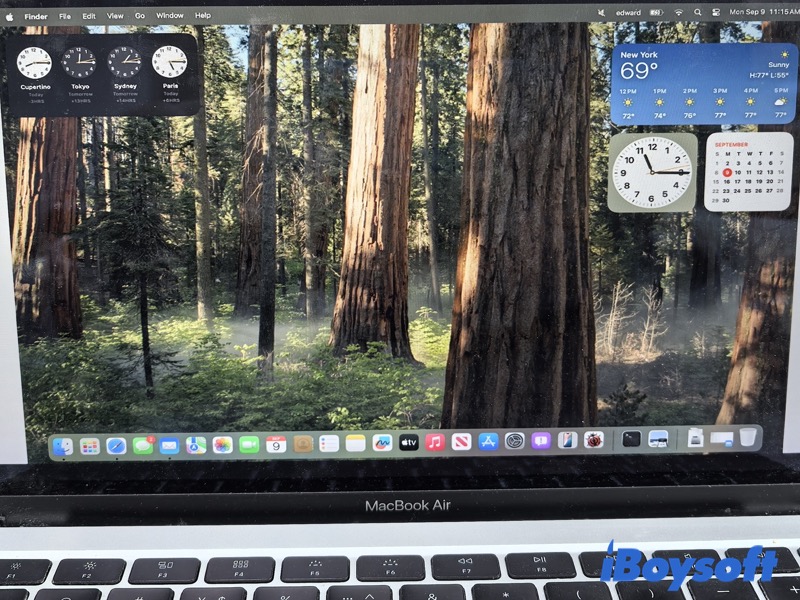The height and width of the screenshot is (600, 800).
Task: Click the Wi-Fi status icon
Action: [x=678, y=13]
